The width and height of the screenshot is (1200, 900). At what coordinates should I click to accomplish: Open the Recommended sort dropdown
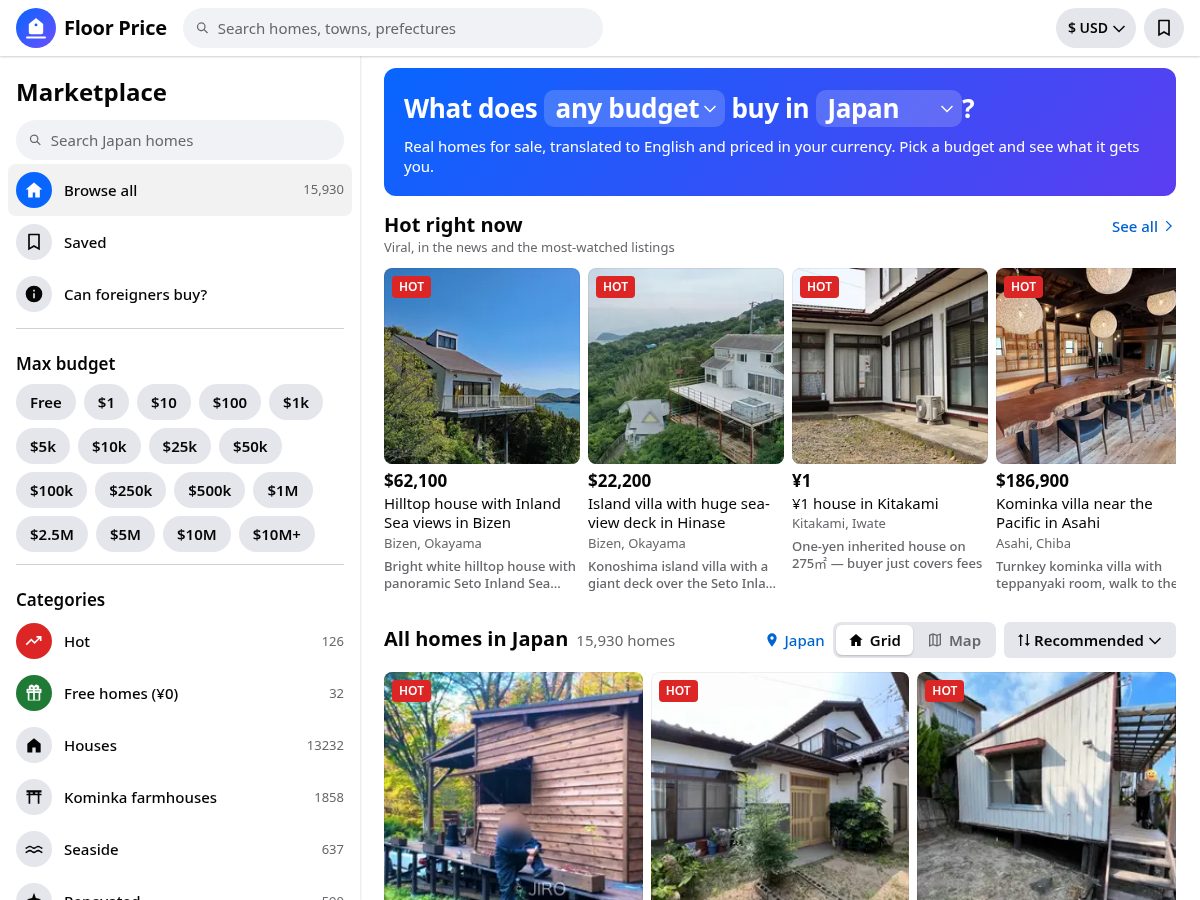(1090, 640)
